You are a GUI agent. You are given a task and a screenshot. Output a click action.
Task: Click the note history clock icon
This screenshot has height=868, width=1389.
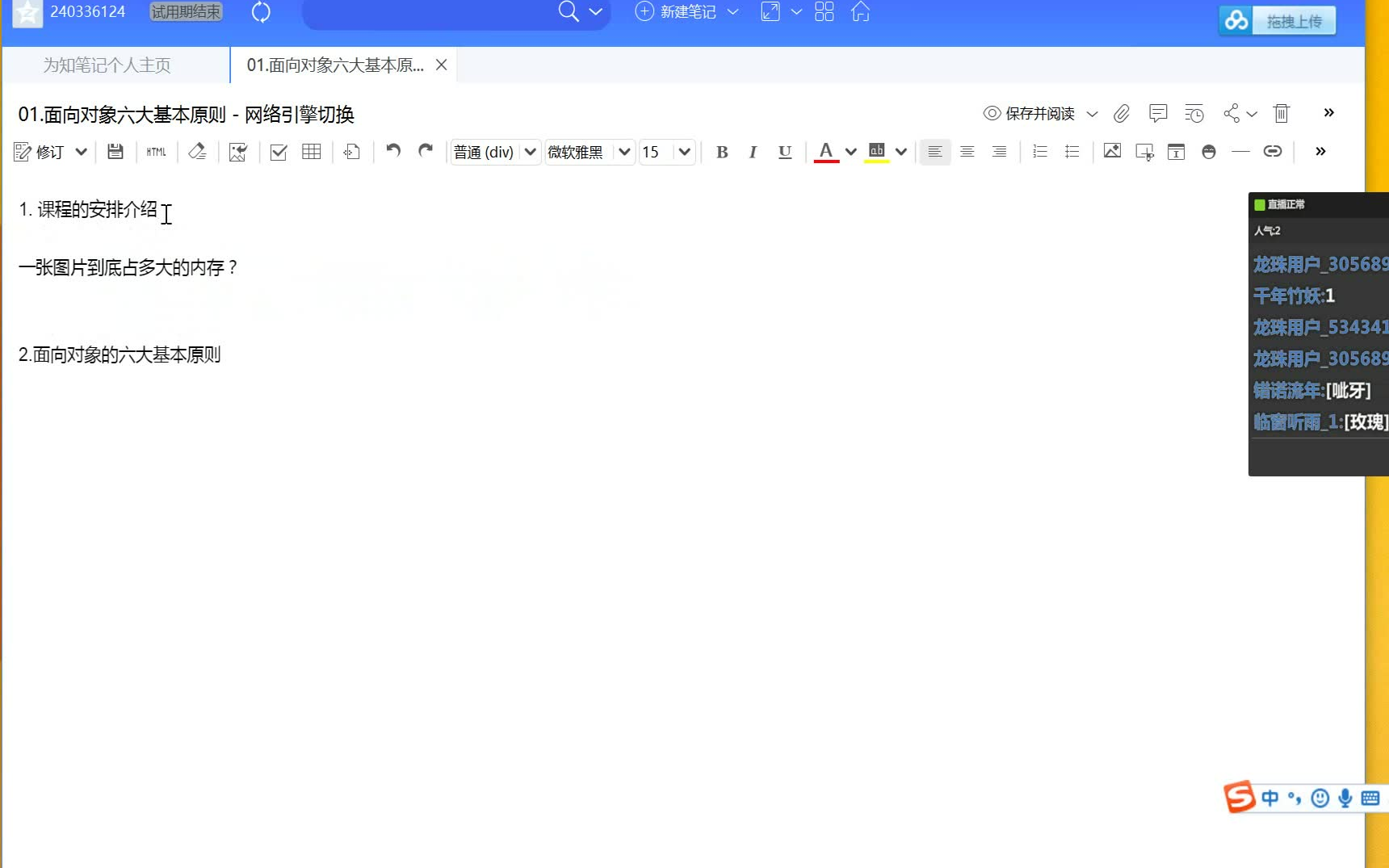pyautogui.click(x=1194, y=114)
